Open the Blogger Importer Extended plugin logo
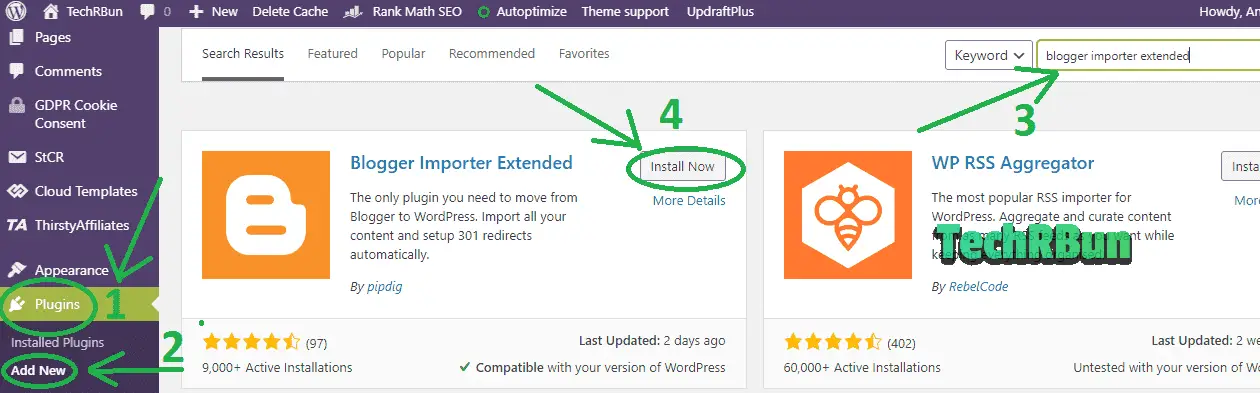 (265, 215)
